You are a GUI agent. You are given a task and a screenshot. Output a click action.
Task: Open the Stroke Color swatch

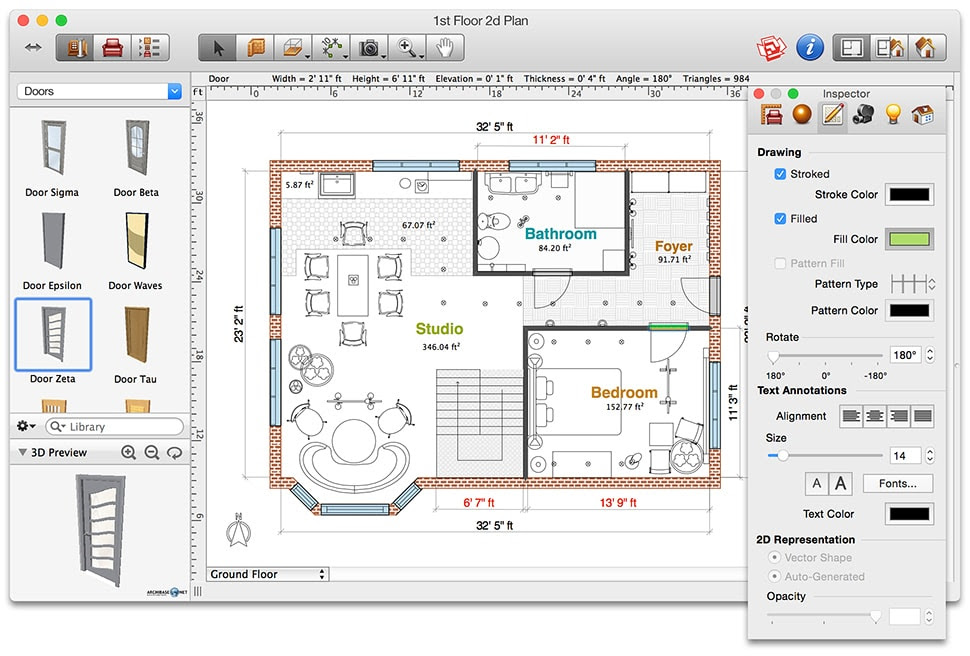click(x=909, y=194)
